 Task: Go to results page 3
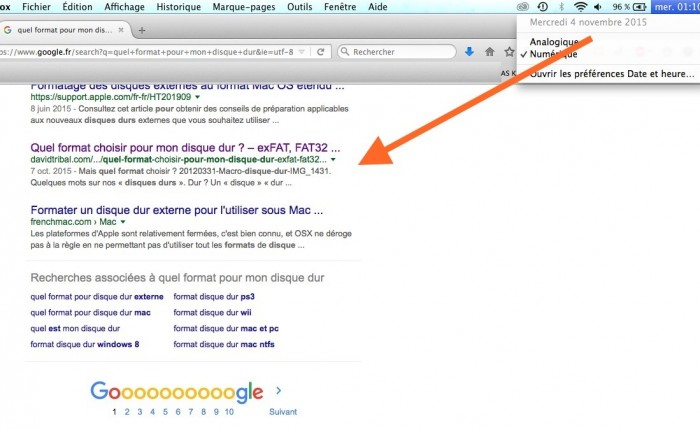click(140, 412)
